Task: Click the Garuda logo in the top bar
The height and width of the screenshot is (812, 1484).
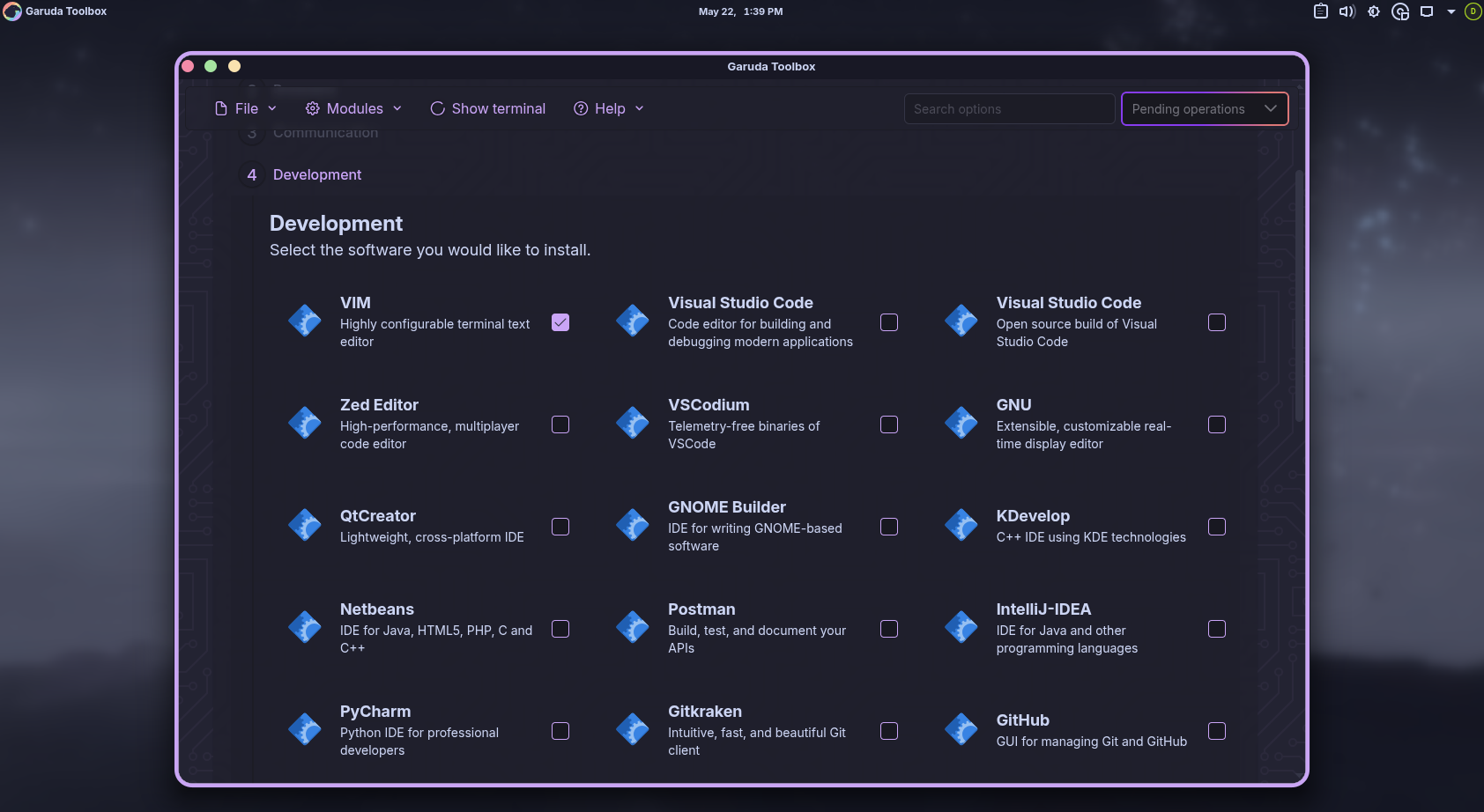Action: tap(12, 11)
